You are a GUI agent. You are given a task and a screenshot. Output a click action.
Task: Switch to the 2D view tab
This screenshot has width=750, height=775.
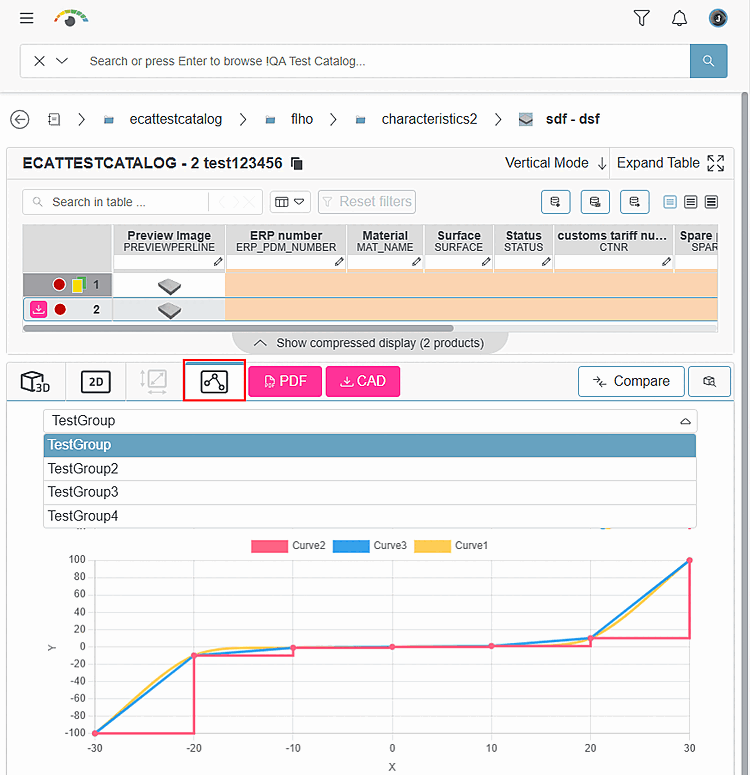pos(95,381)
